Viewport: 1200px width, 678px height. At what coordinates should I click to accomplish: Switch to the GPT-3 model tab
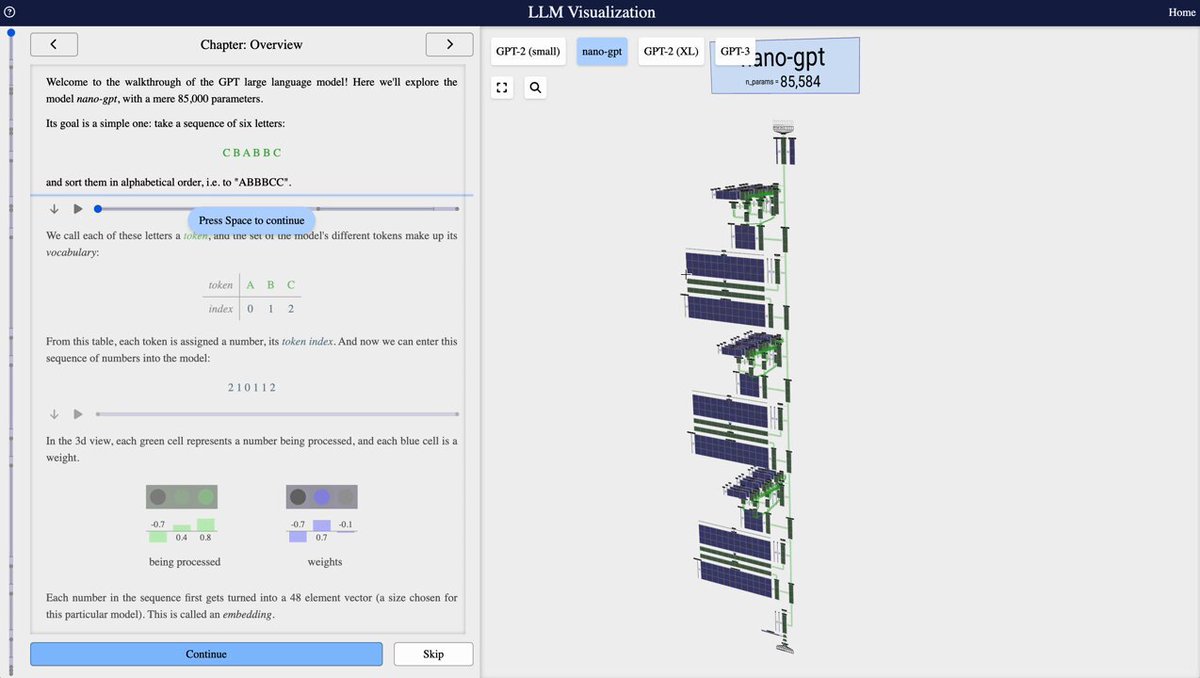(x=734, y=51)
